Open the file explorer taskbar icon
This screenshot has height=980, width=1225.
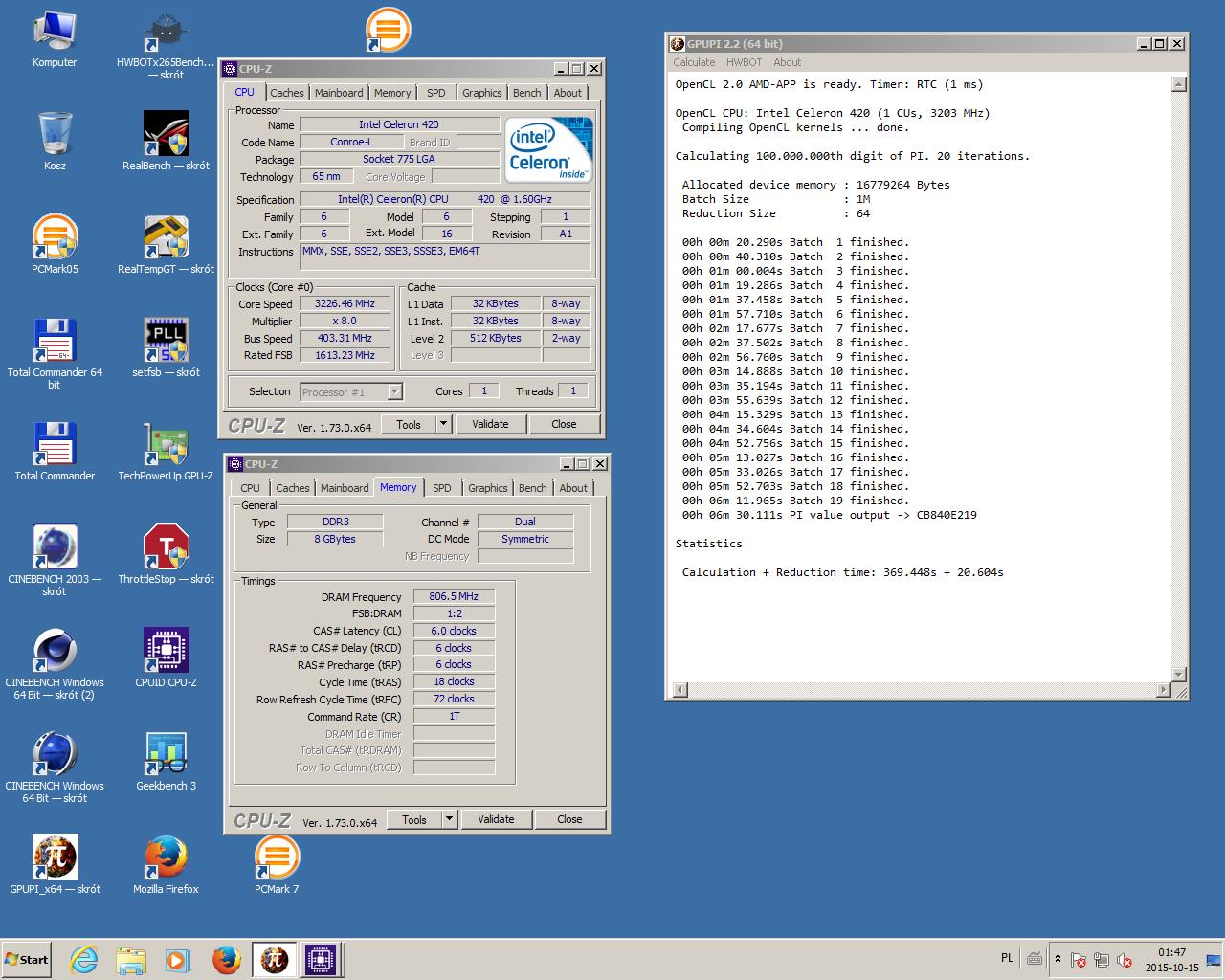(x=131, y=960)
